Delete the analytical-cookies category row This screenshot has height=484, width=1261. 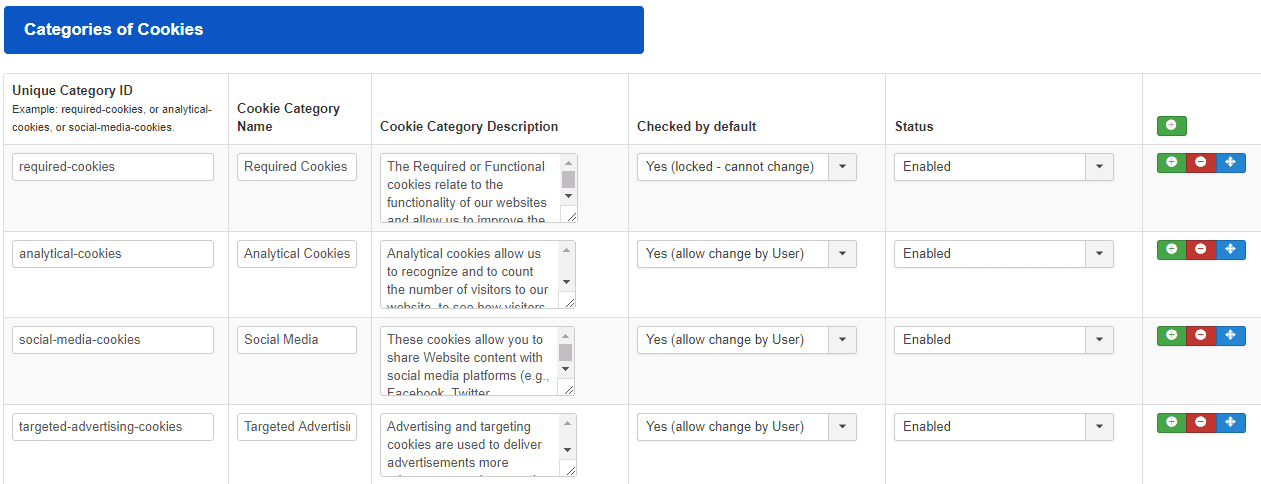(1201, 249)
